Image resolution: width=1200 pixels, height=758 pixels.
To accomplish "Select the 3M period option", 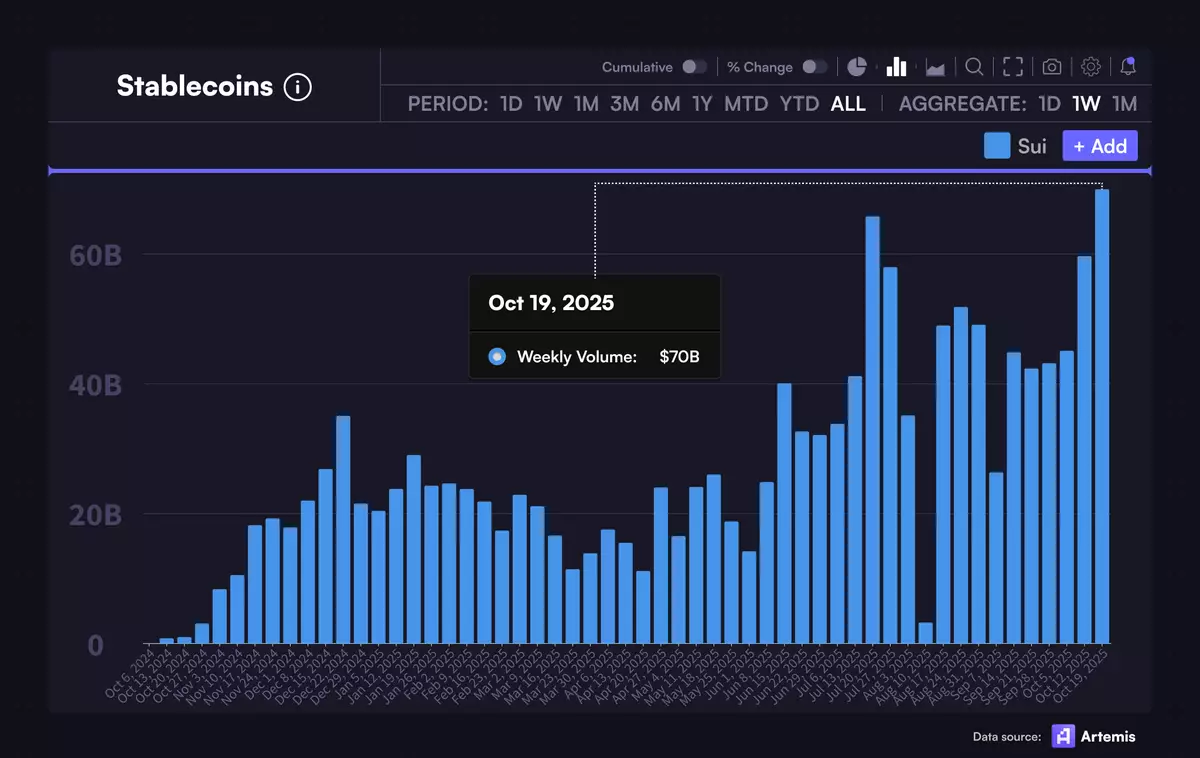I will coord(624,104).
